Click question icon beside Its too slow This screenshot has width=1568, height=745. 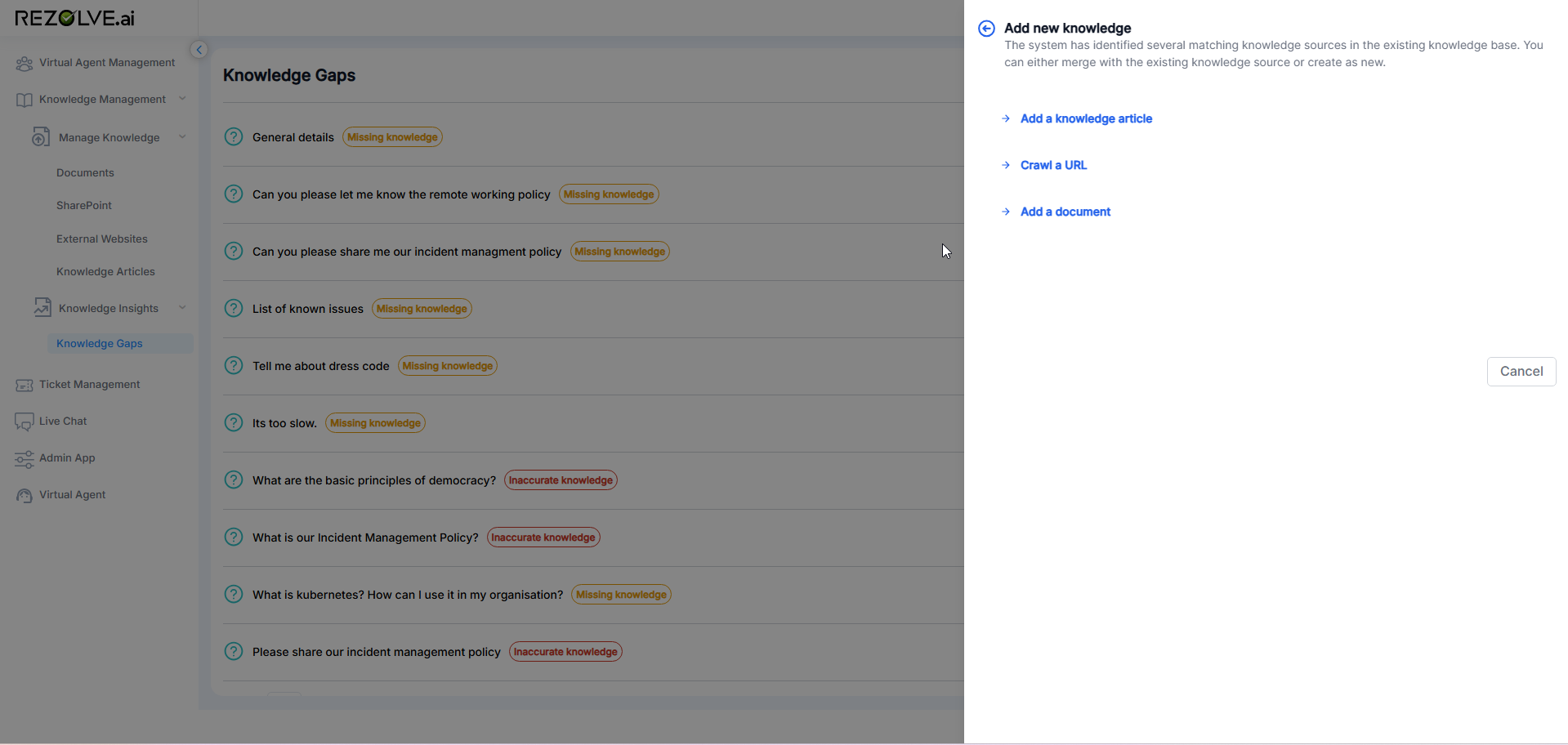coord(234,422)
